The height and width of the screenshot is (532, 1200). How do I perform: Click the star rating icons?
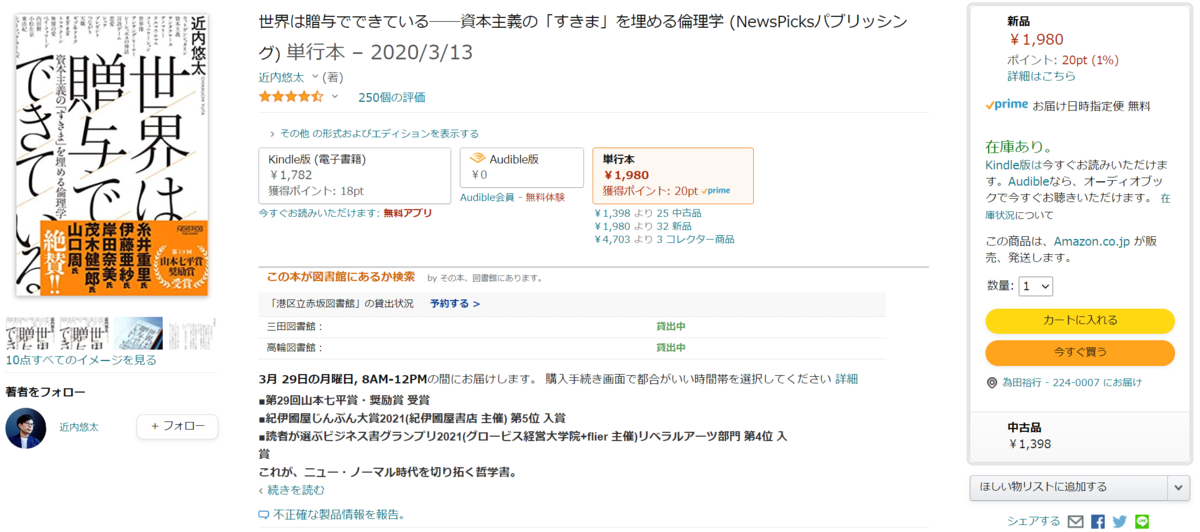coord(291,97)
